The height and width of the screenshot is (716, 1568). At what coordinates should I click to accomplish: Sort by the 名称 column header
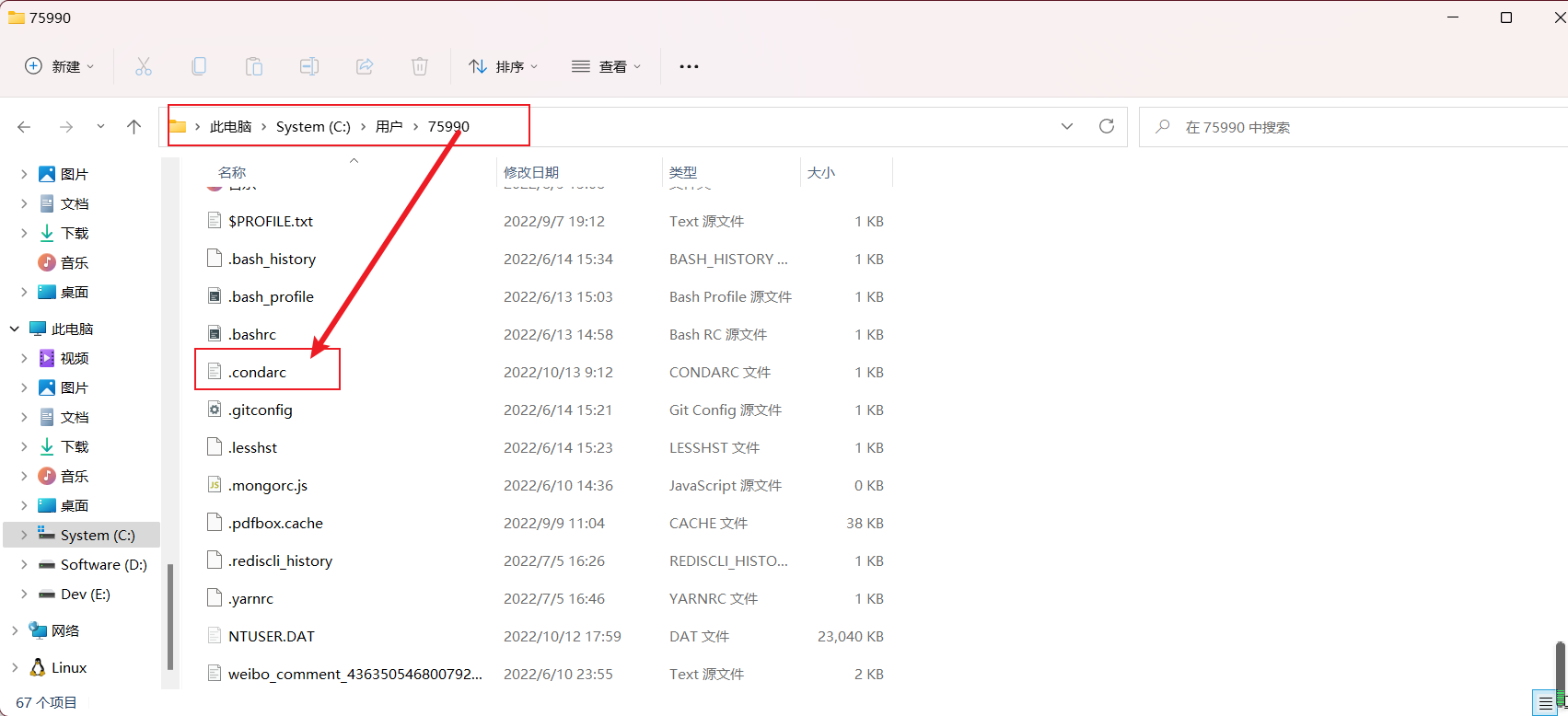(232, 172)
